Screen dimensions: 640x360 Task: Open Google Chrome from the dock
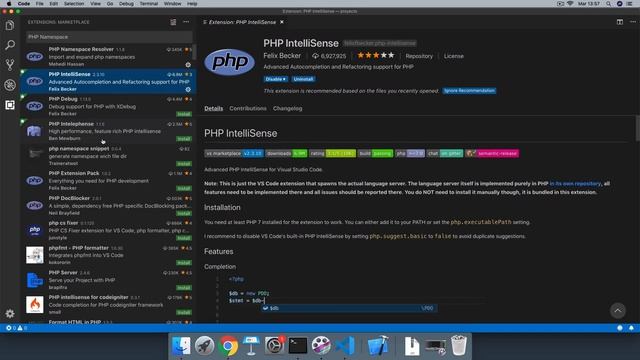pos(228,346)
